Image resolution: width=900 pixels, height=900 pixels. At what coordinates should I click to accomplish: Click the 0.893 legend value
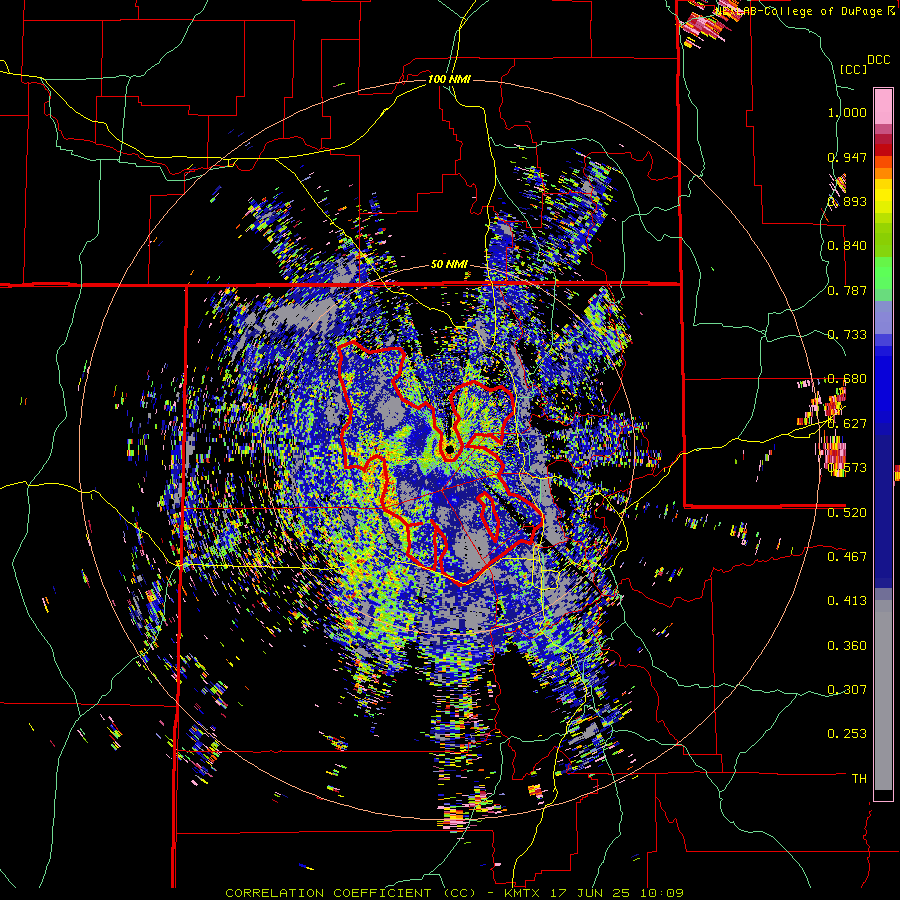[847, 201]
